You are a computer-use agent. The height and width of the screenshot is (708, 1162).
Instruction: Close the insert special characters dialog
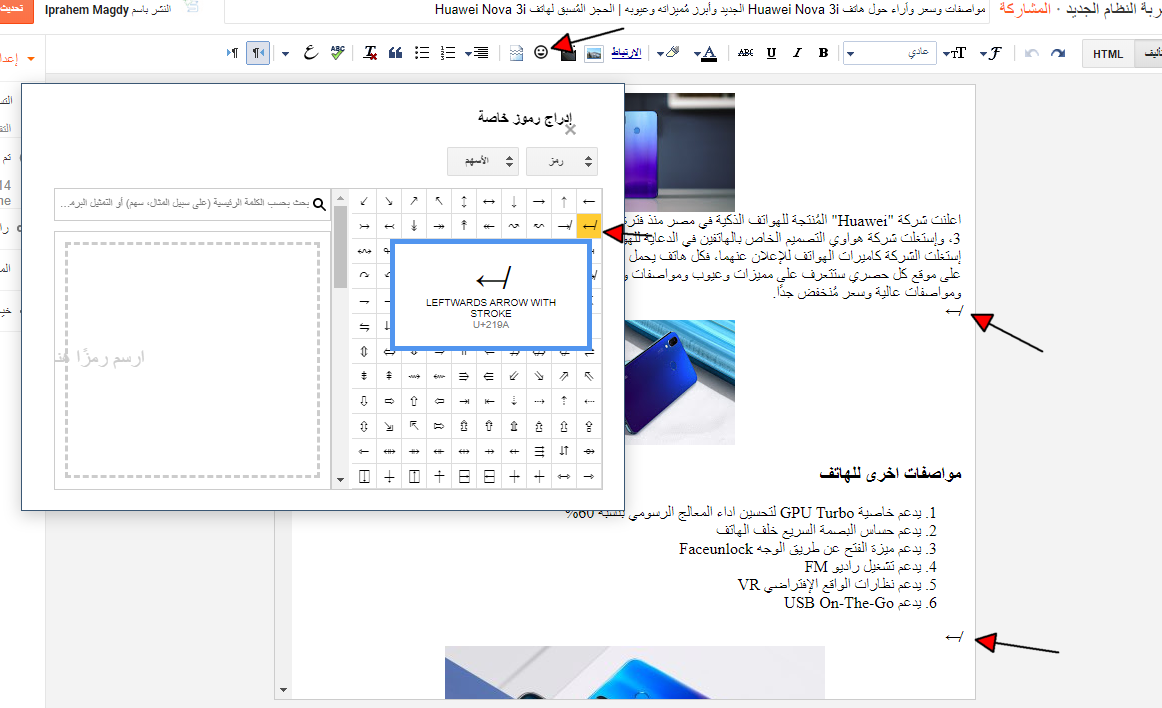click(570, 130)
